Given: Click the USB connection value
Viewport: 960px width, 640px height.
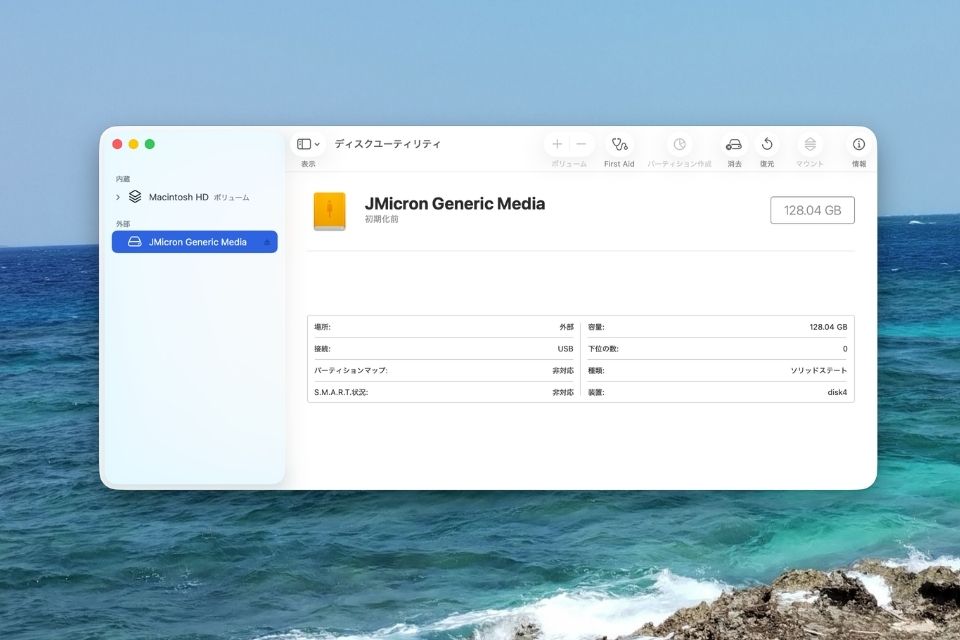Looking at the screenshot, I should 565,349.
